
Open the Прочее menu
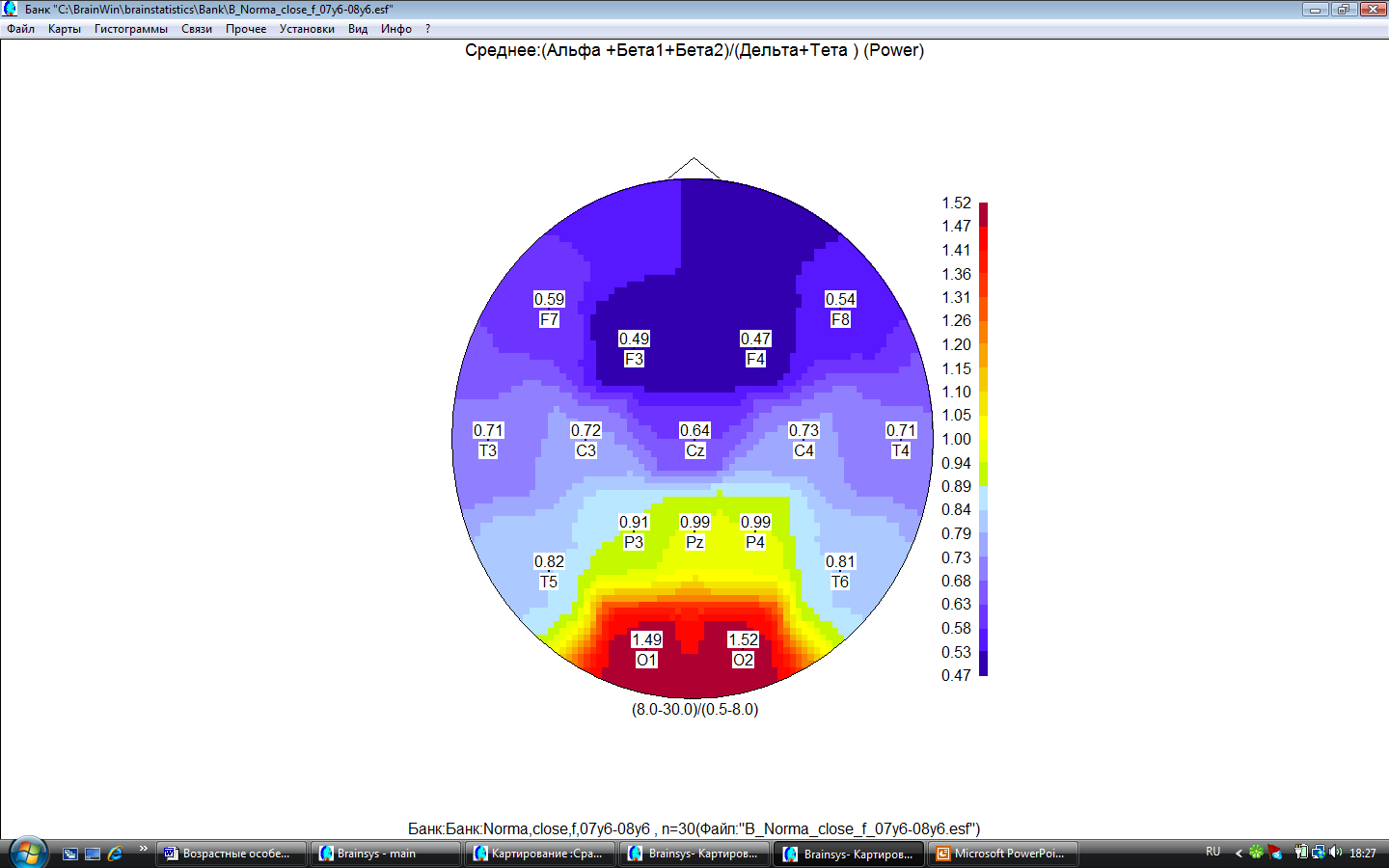tap(246, 29)
